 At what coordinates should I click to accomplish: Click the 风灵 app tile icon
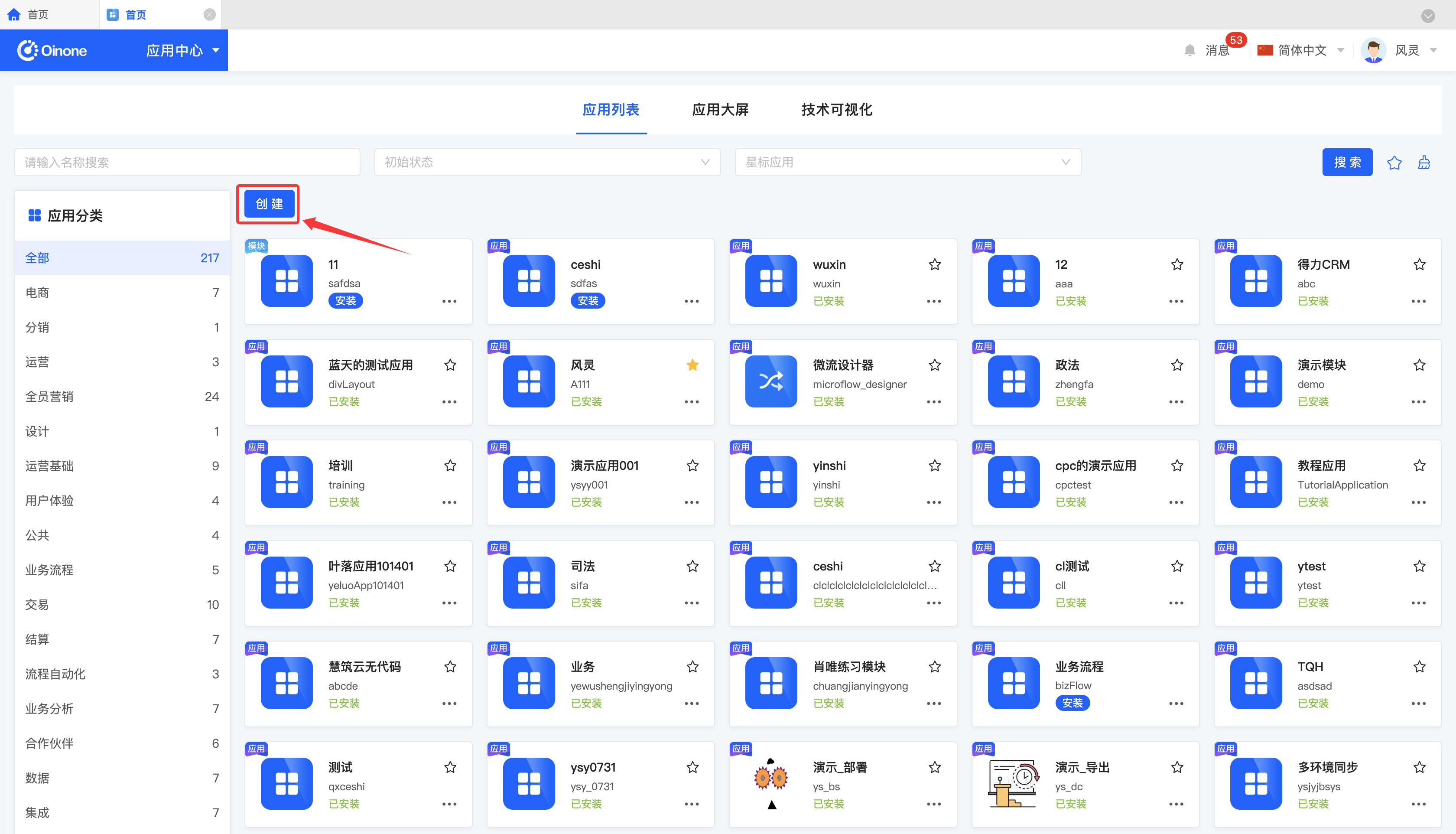pyautogui.click(x=529, y=381)
